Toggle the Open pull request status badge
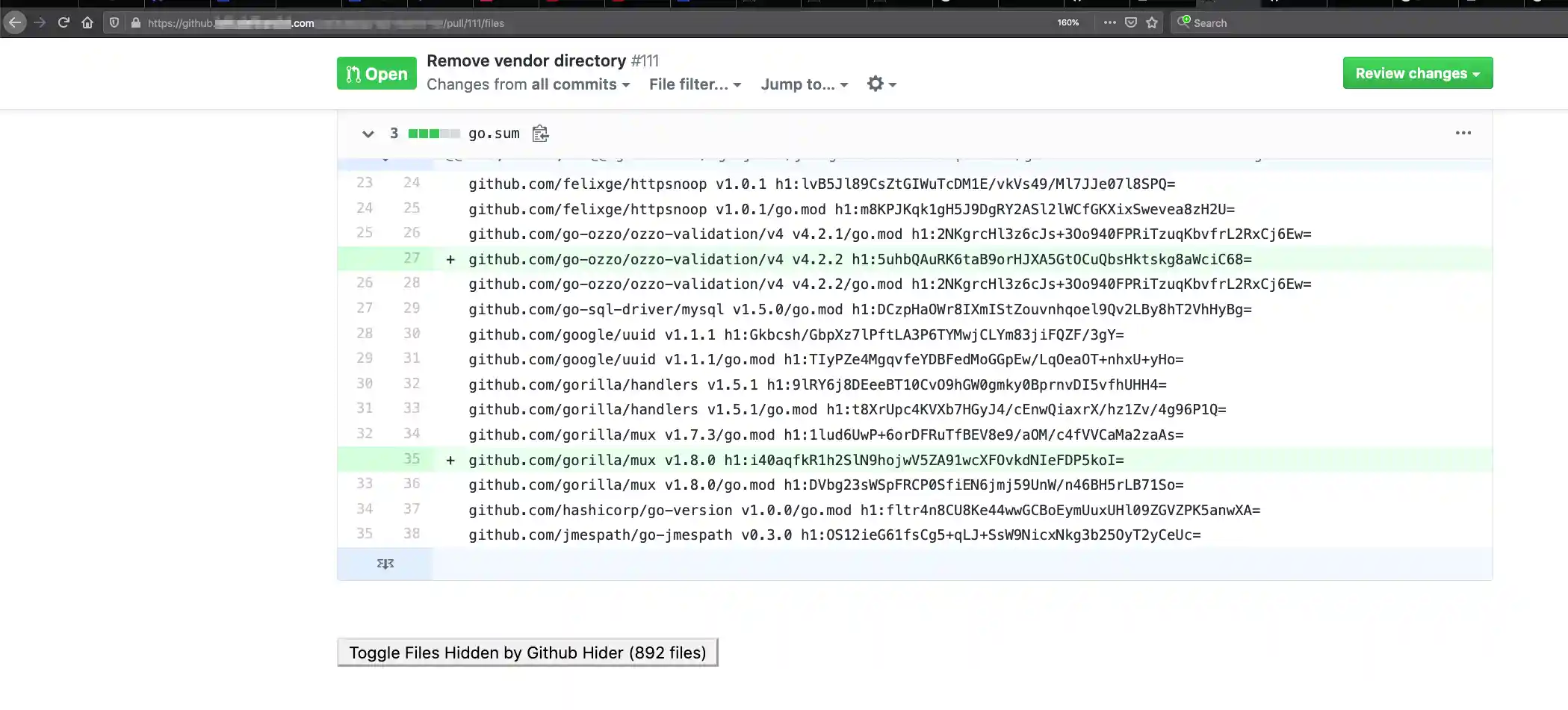The height and width of the screenshot is (710, 1568). pyautogui.click(x=376, y=72)
